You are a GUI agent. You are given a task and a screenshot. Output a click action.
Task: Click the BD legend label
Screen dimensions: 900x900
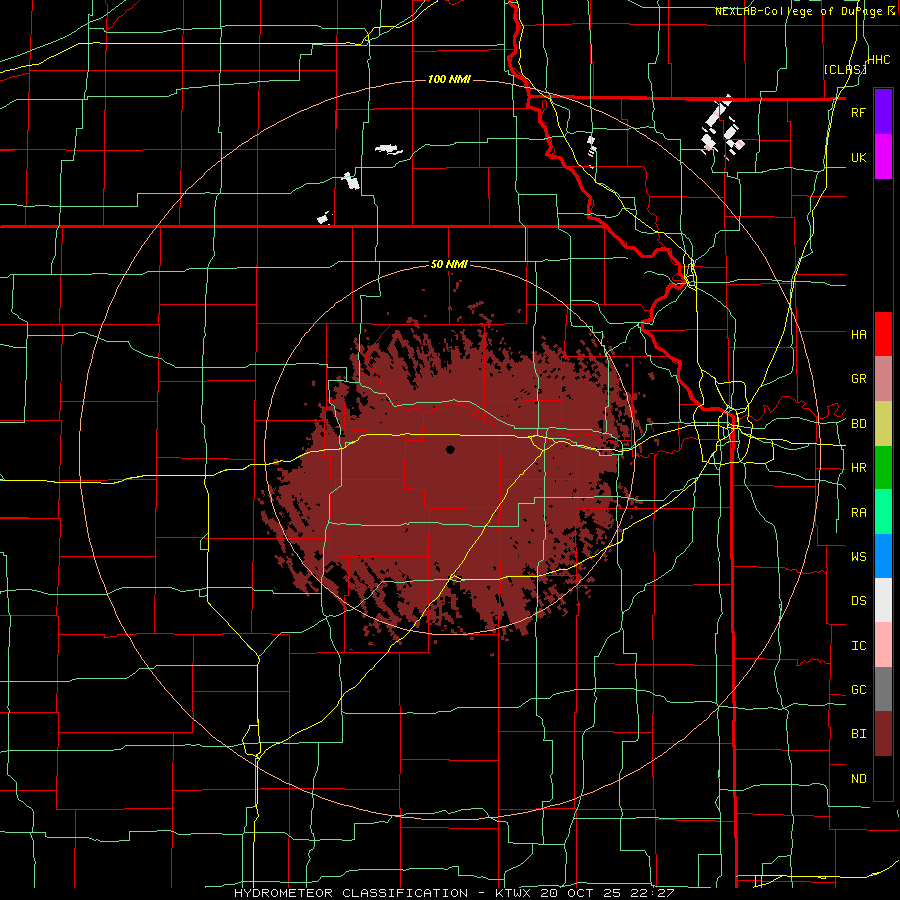pos(859,424)
